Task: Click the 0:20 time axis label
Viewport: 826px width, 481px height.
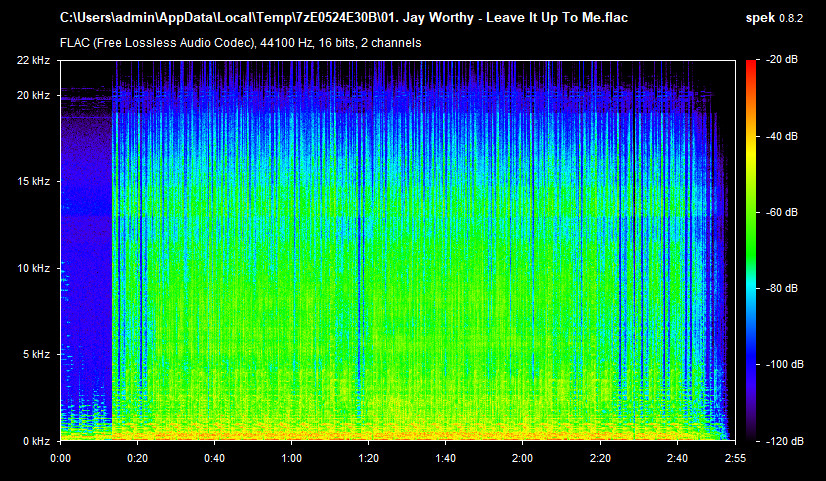Action: [x=137, y=458]
